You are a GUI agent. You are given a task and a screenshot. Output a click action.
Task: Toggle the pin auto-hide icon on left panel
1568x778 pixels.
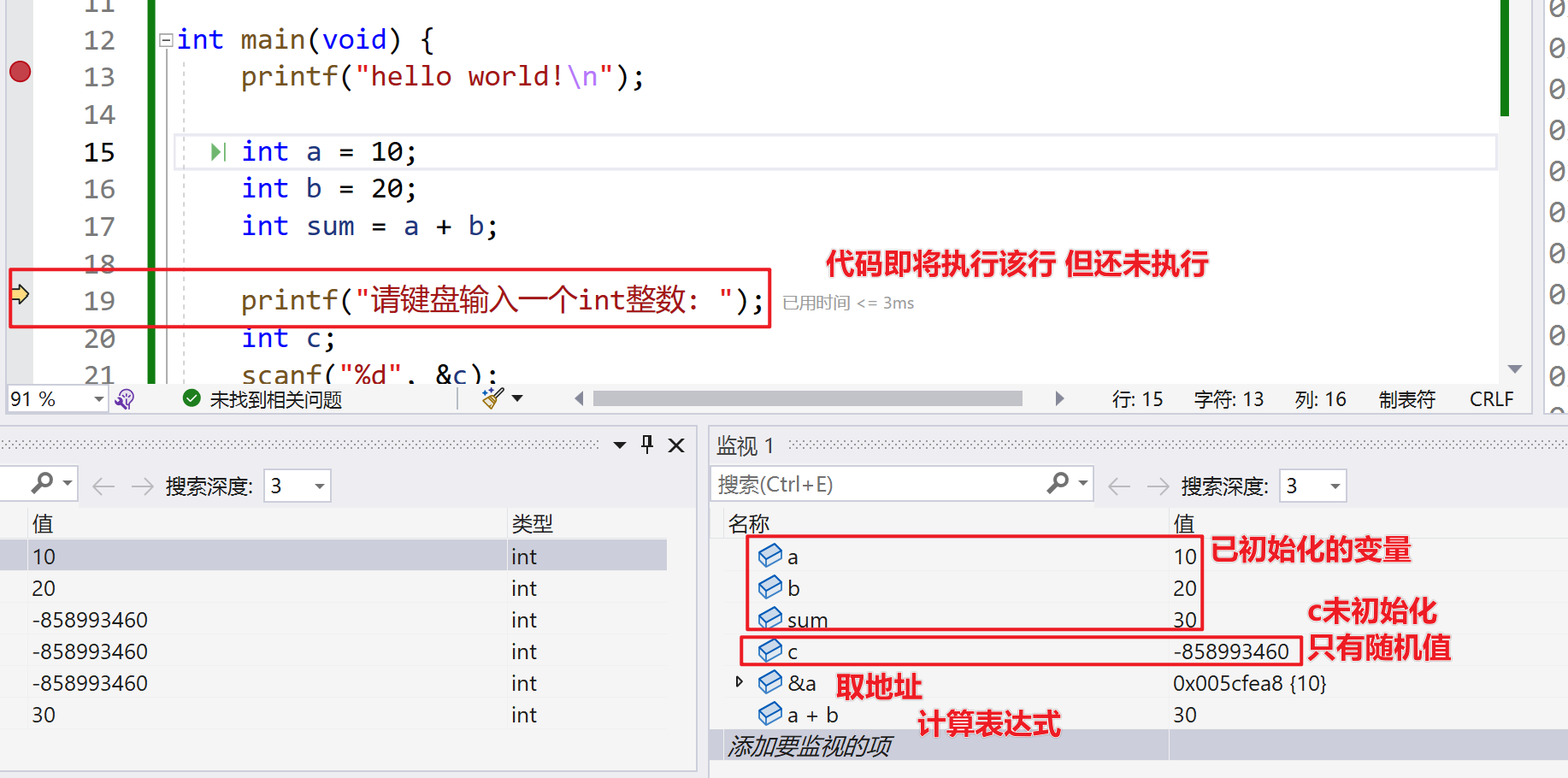[647, 445]
